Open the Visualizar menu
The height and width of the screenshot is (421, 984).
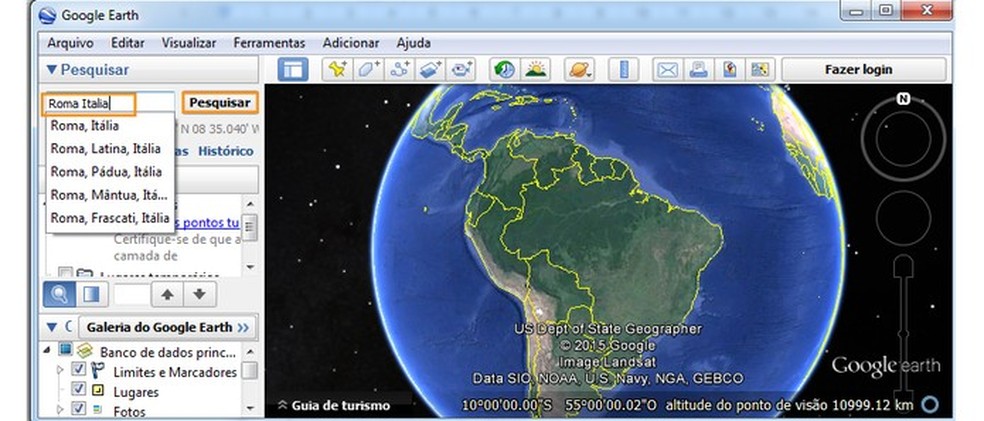(189, 43)
